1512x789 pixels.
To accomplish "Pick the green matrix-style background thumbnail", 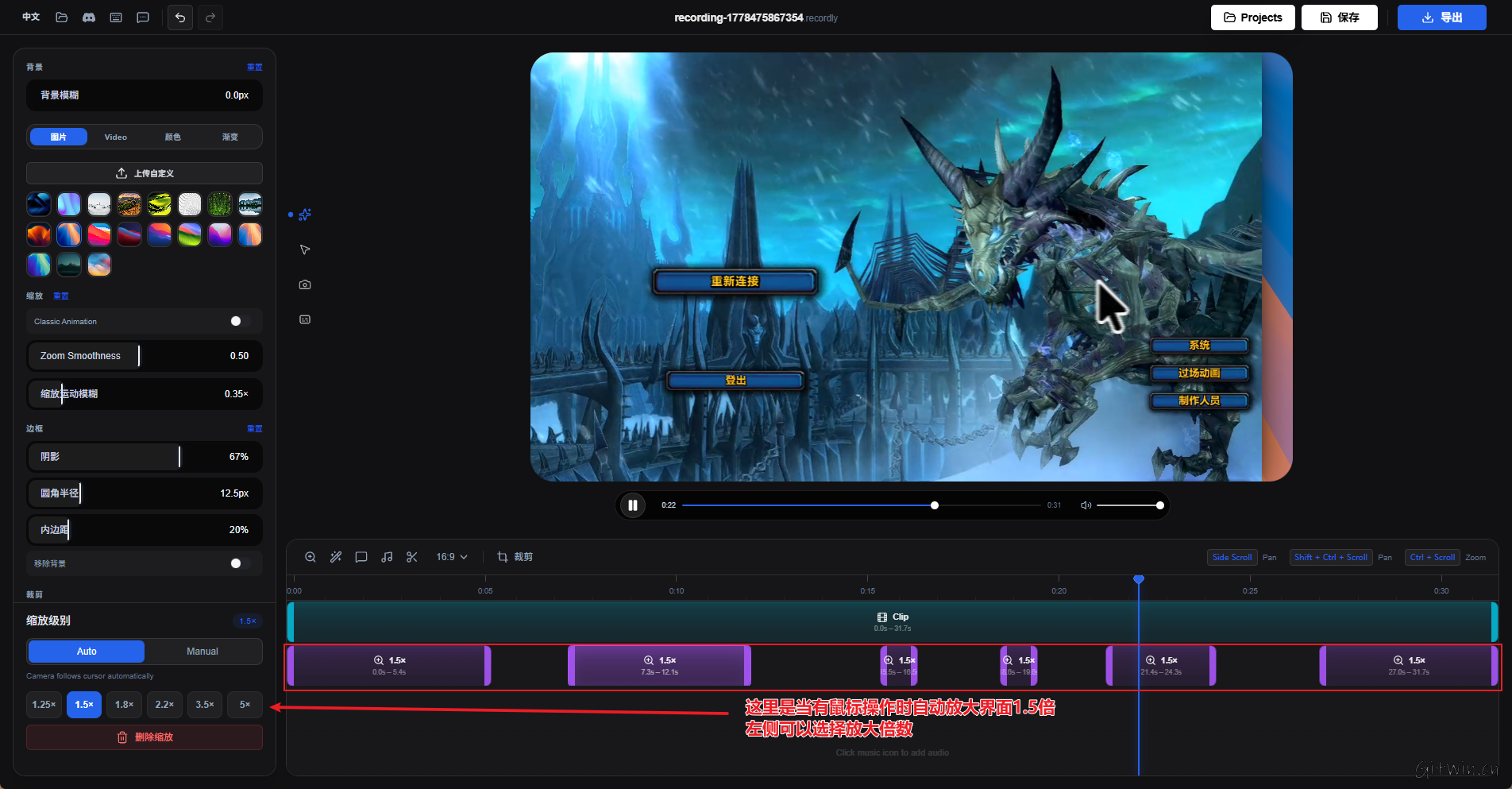I will tap(220, 204).
